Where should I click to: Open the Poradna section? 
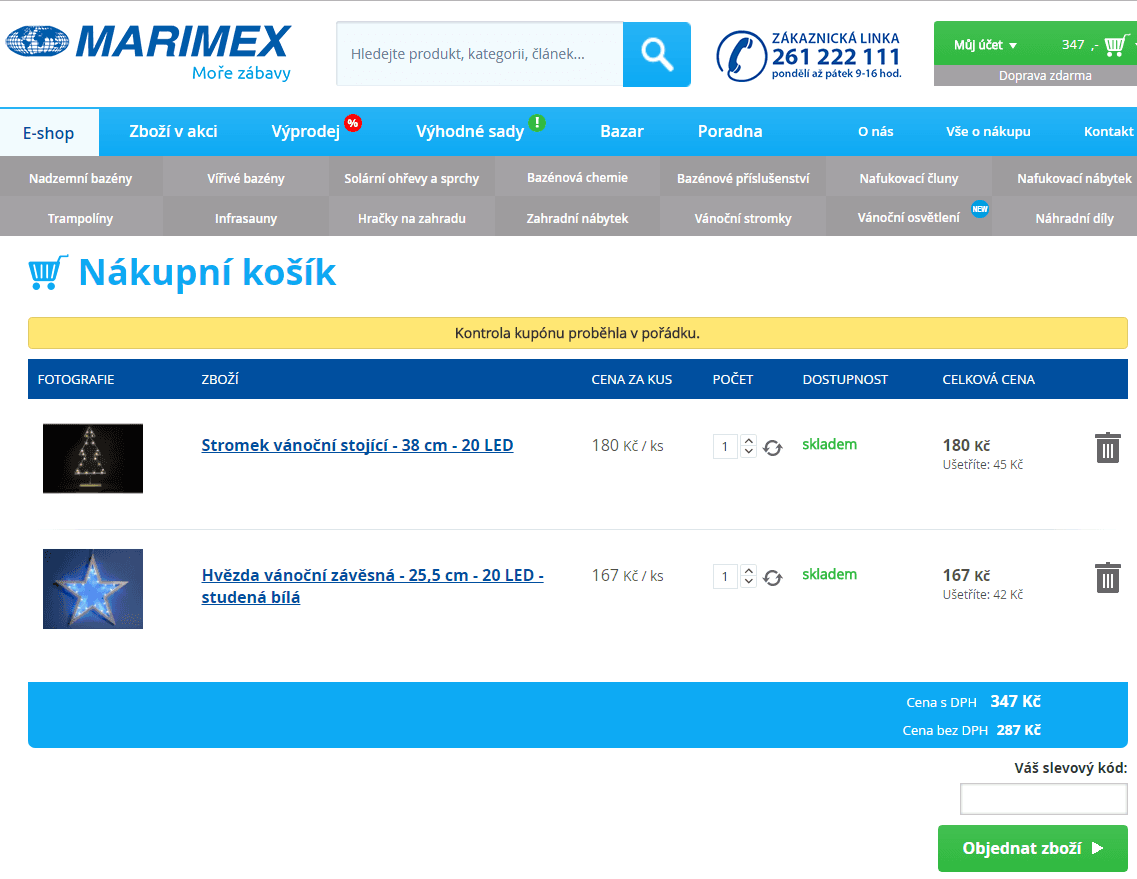(729, 131)
